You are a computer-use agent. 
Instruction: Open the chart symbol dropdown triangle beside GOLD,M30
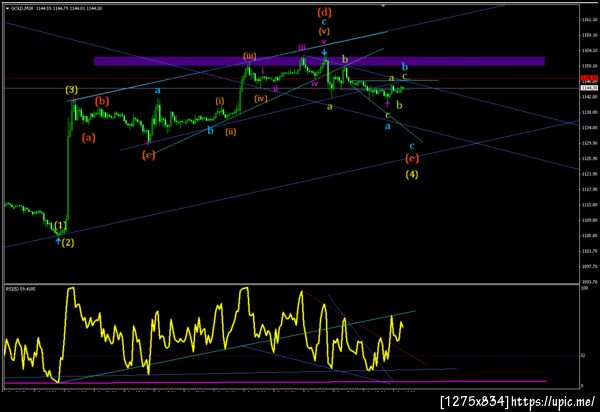click(8, 8)
